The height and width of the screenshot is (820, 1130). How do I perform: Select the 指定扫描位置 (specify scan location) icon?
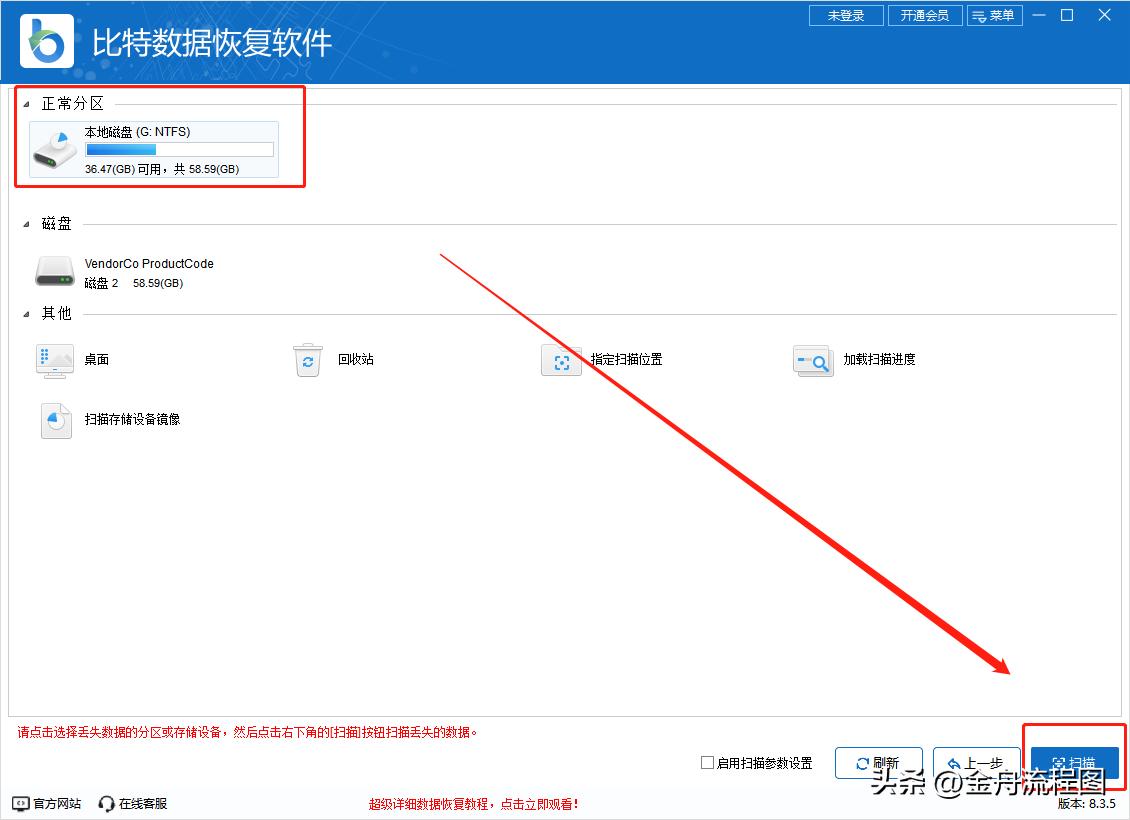click(561, 360)
